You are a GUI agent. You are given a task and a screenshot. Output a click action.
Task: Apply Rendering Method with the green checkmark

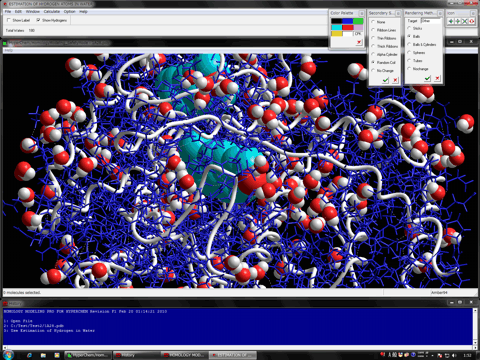[427, 78]
